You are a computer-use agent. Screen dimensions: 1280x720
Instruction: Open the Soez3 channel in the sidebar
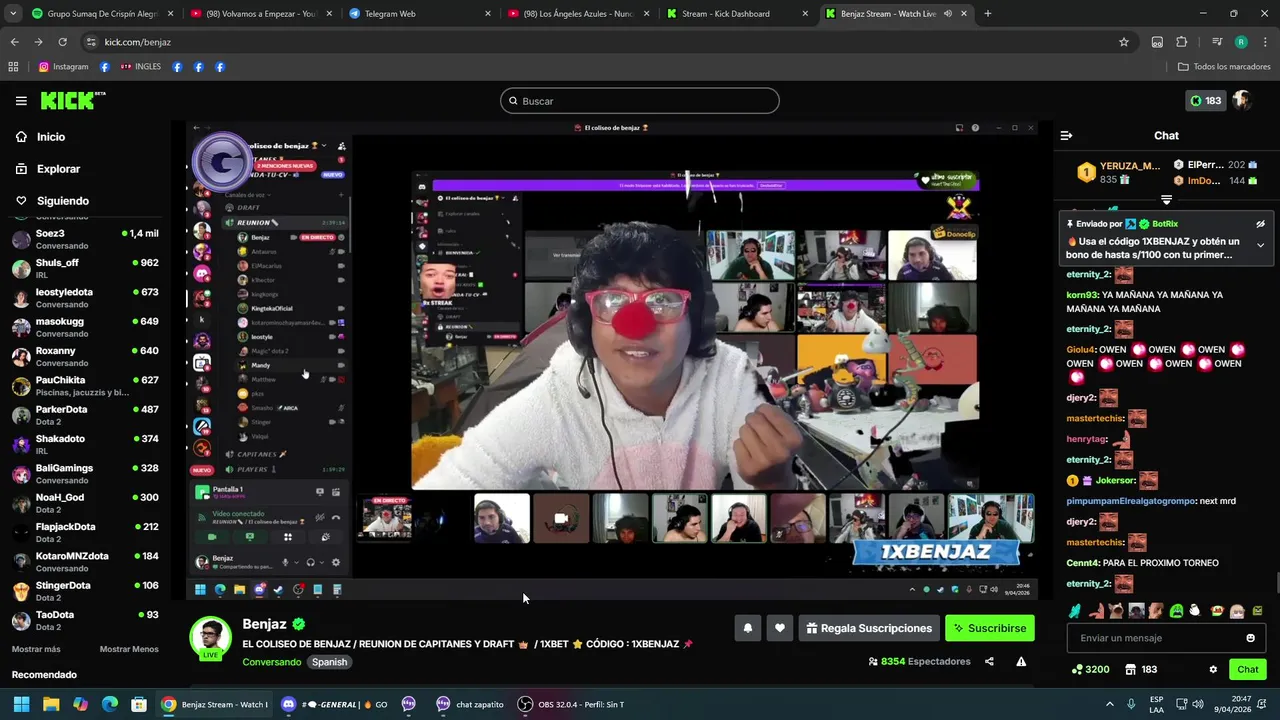pyautogui.click(x=85, y=239)
